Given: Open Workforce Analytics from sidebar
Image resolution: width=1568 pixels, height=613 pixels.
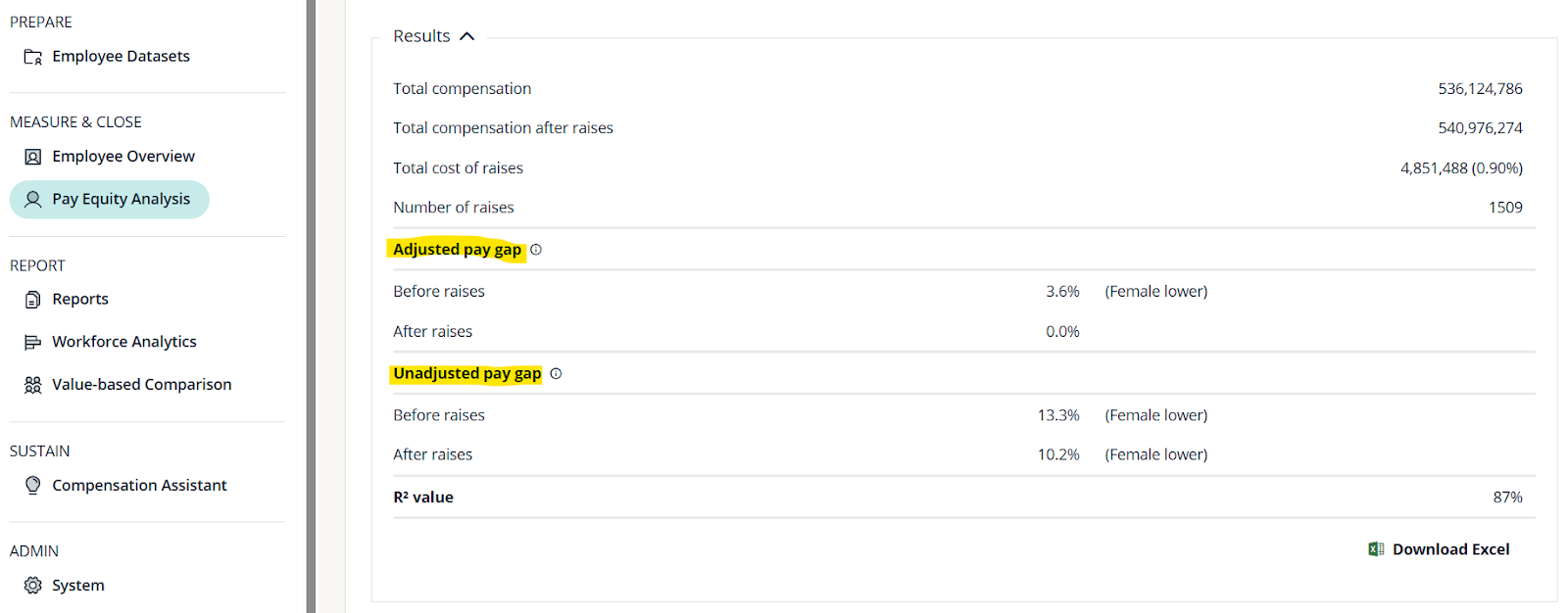Looking at the screenshot, I should (x=124, y=342).
